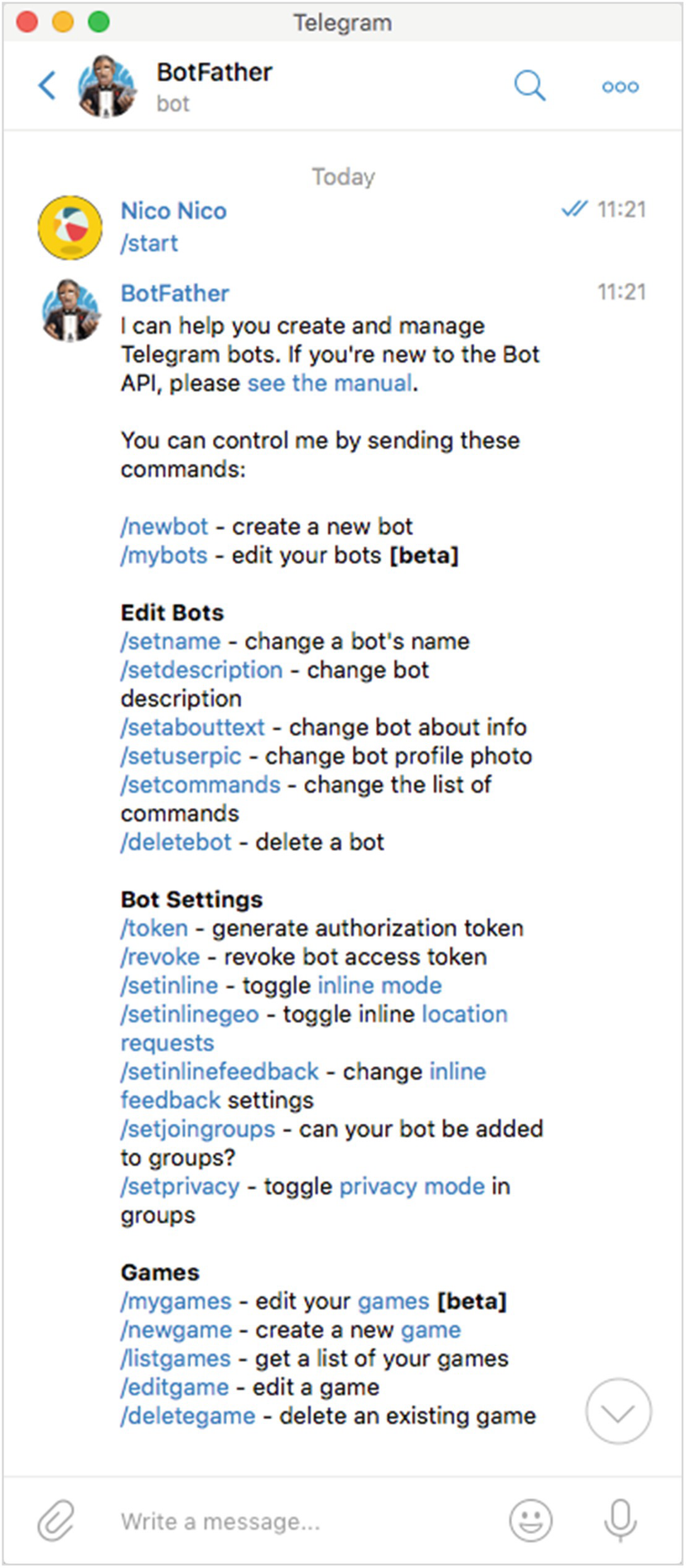Viewport: 686px width, 1568px height.
Task: Open the emoji picker smiley icon
Action: coord(530,1520)
